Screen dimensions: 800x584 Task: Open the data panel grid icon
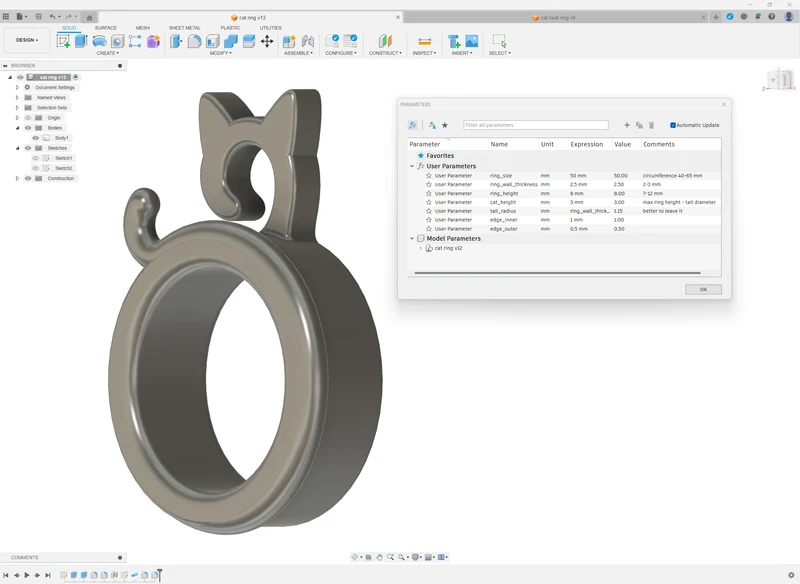pyautogui.click(x=6, y=16)
